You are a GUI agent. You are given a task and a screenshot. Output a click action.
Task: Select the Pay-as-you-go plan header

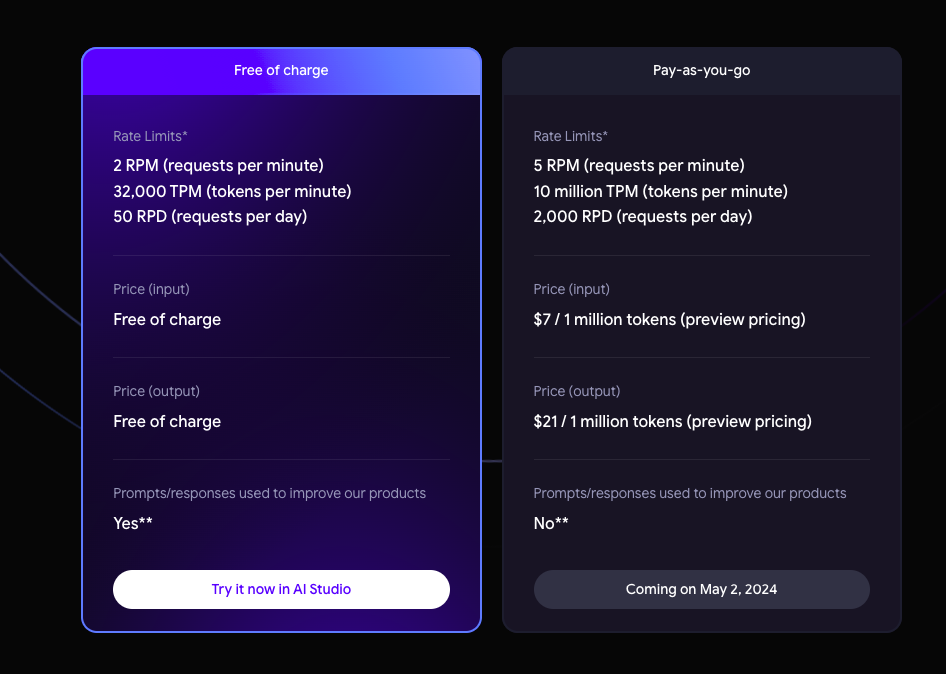pyautogui.click(x=701, y=71)
